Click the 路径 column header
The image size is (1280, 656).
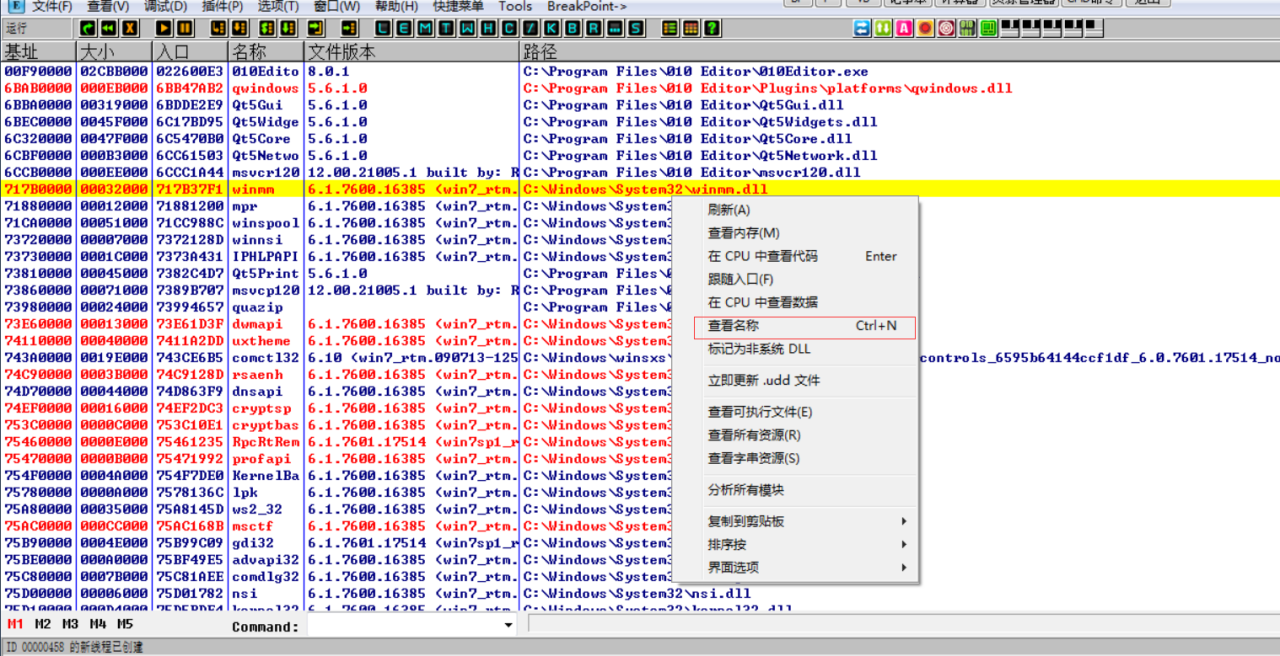pos(540,51)
